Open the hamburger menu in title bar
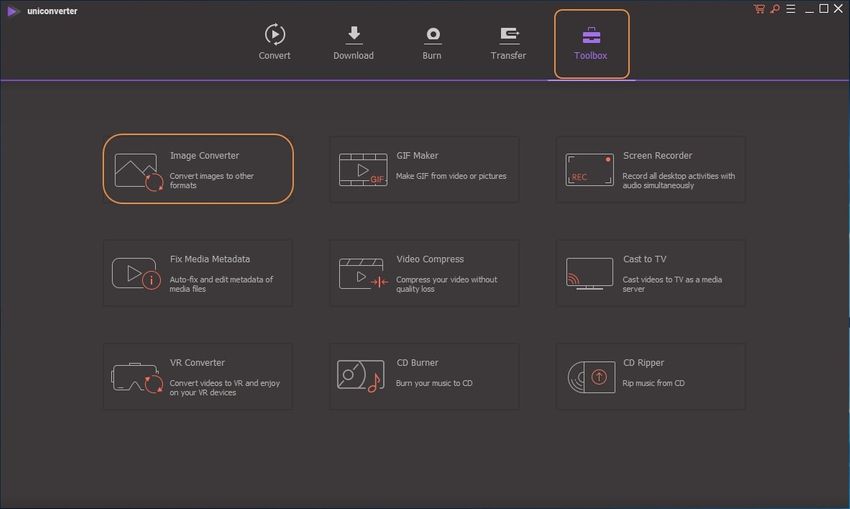Viewport: 850px width, 509px height. point(790,9)
